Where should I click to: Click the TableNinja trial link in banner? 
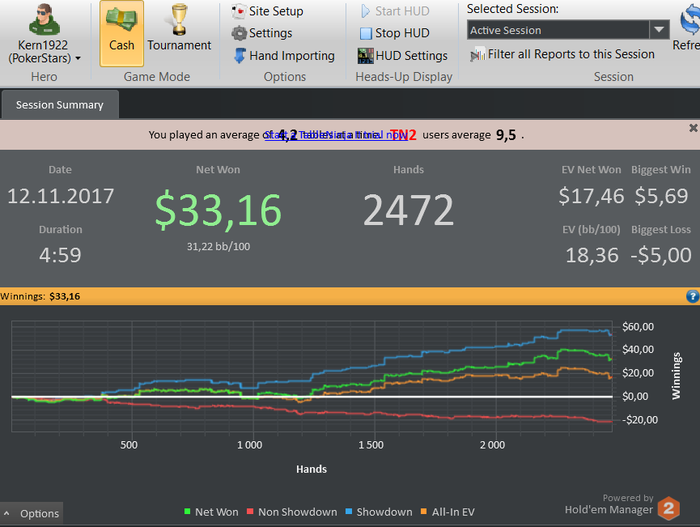(336, 134)
